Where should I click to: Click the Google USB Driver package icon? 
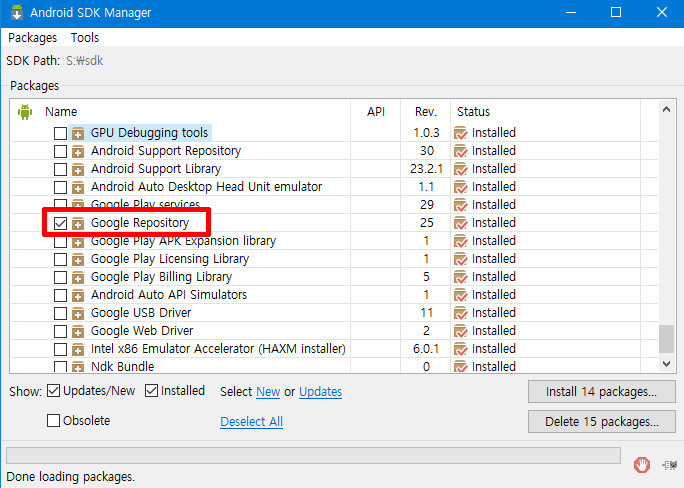click(x=78, y=314)
